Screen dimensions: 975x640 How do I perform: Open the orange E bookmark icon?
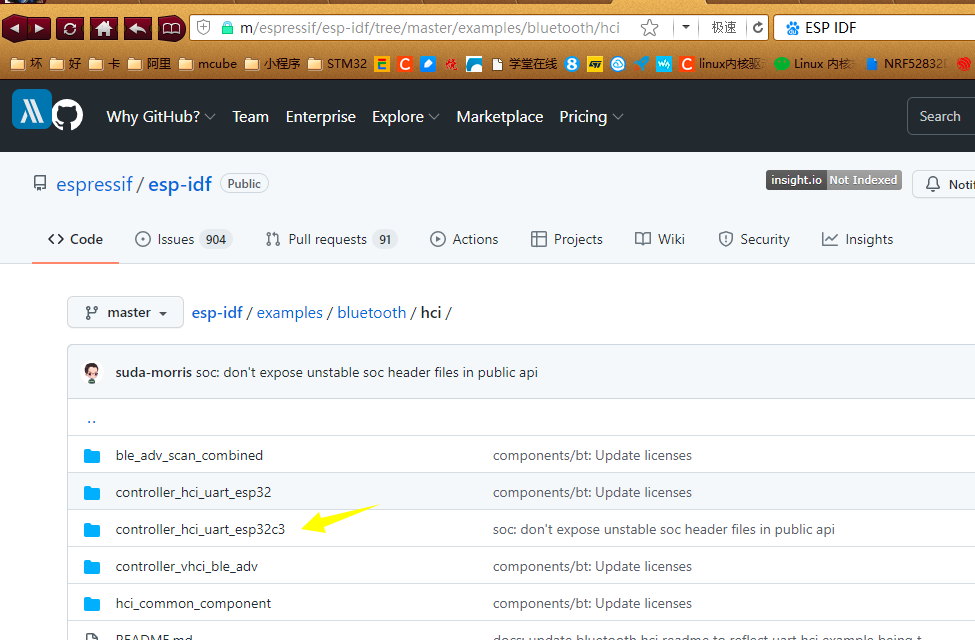click(x=382, y=63)
